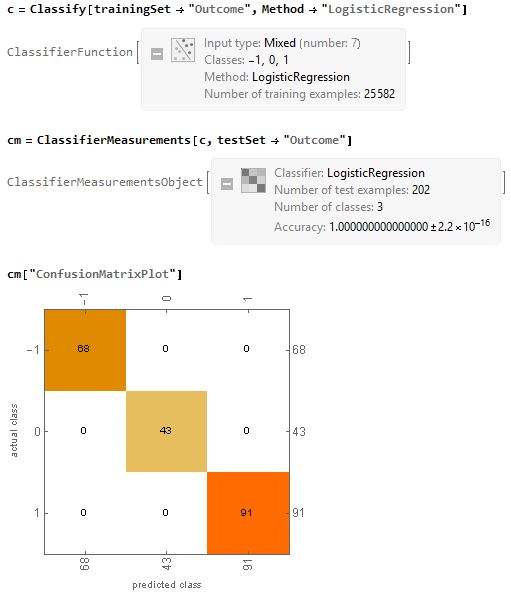Click the Number of training examples value
The height and width of the screenshot is (595, 511).
(379, 94)
